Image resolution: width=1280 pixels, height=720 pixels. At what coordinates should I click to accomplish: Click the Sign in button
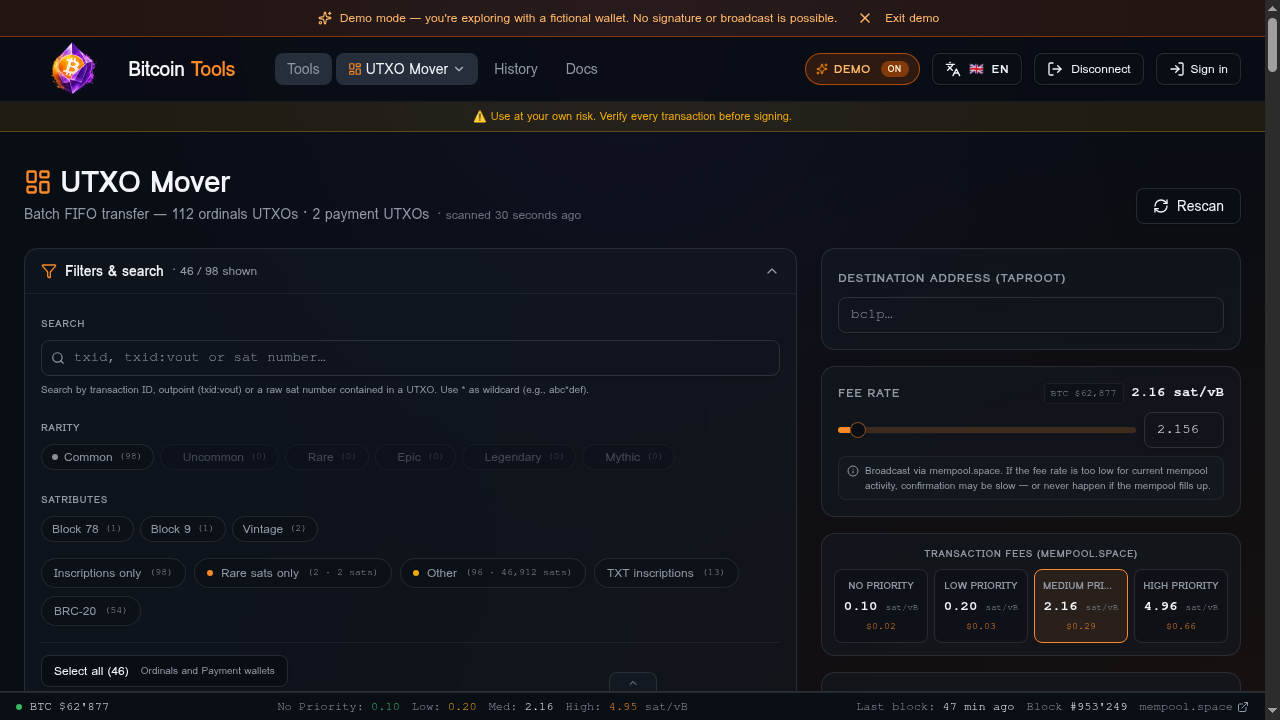(1198, 69)
